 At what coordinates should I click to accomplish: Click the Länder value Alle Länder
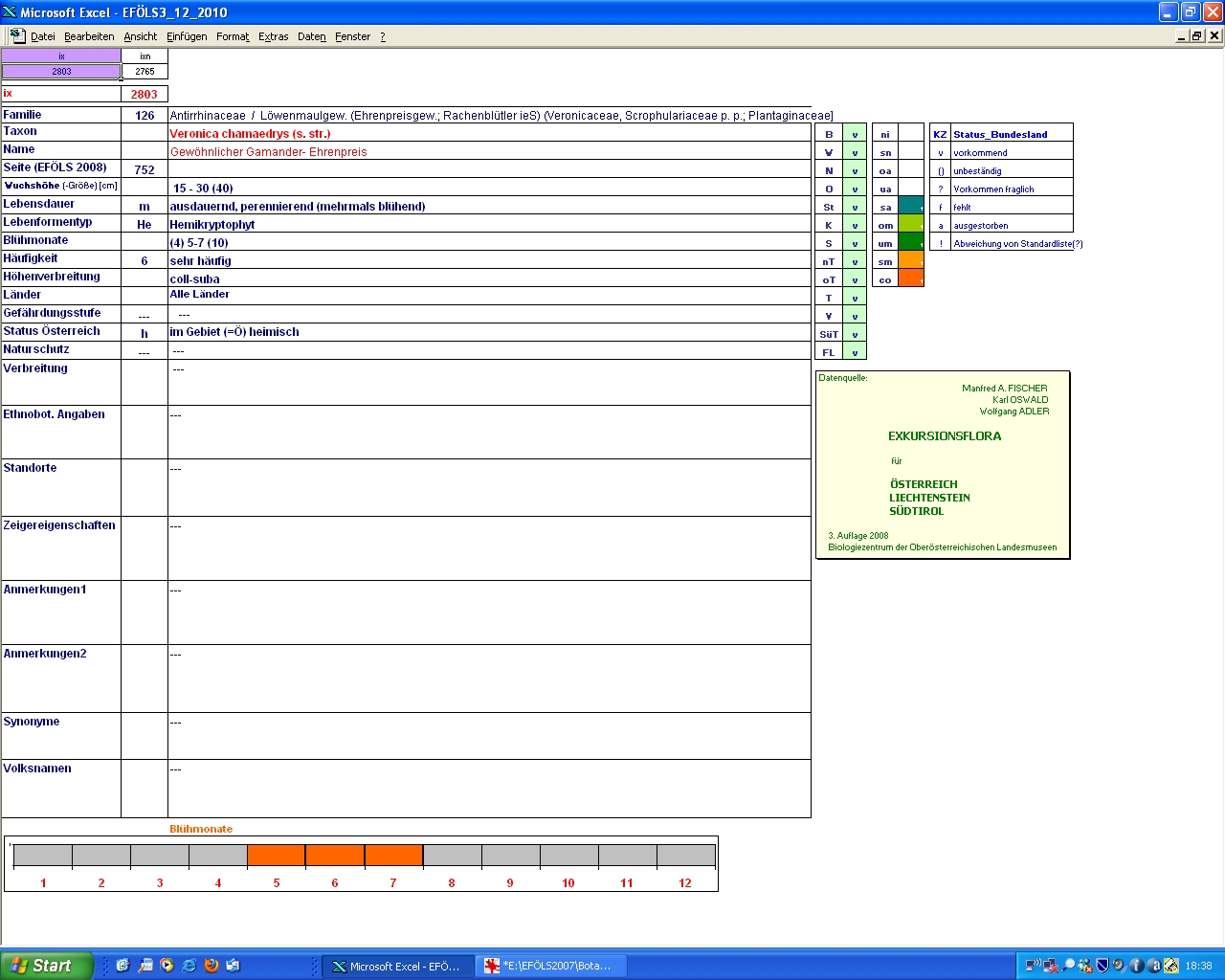(x=199, y=295)
